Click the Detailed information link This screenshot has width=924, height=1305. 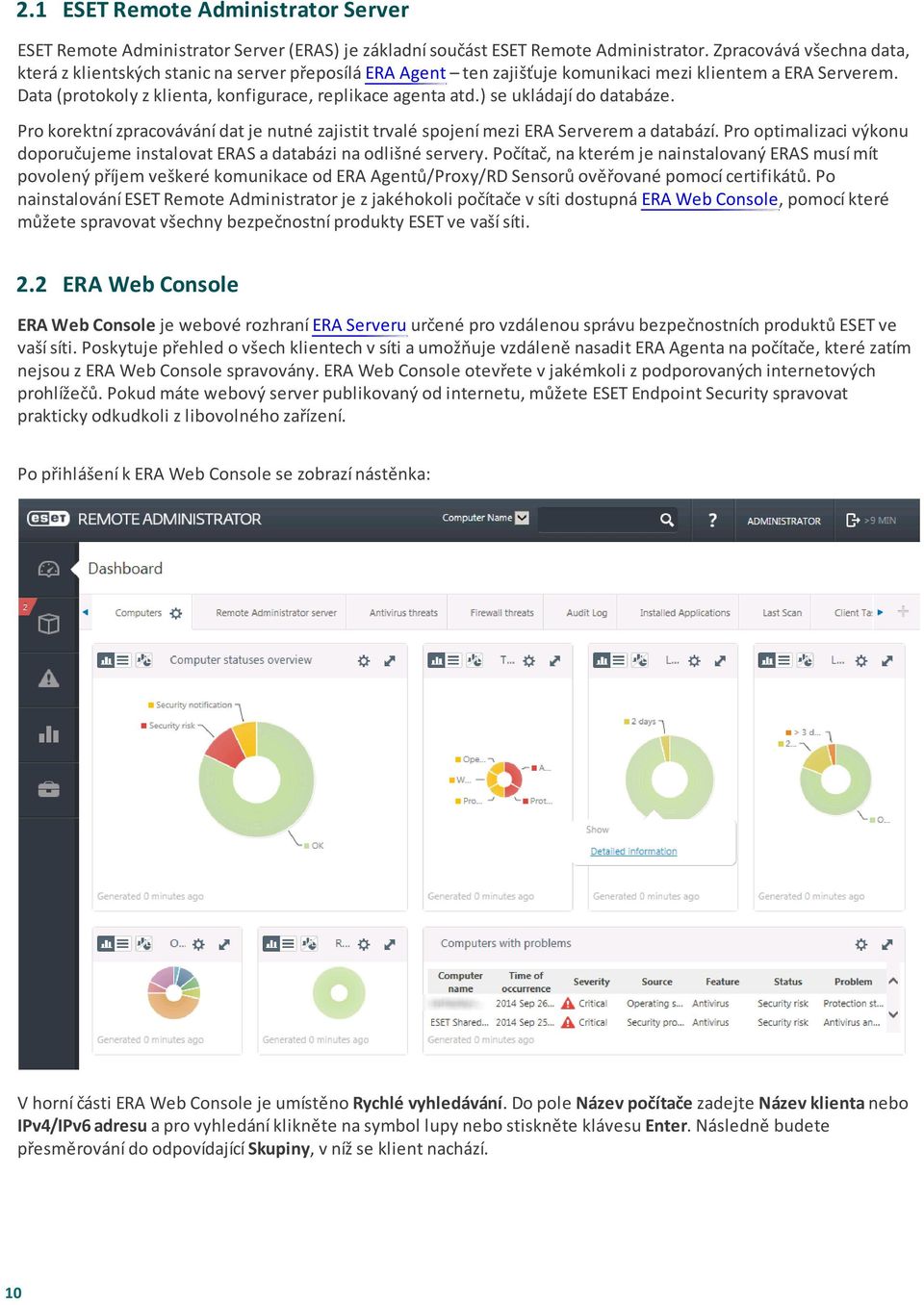[x=633, y=852]
